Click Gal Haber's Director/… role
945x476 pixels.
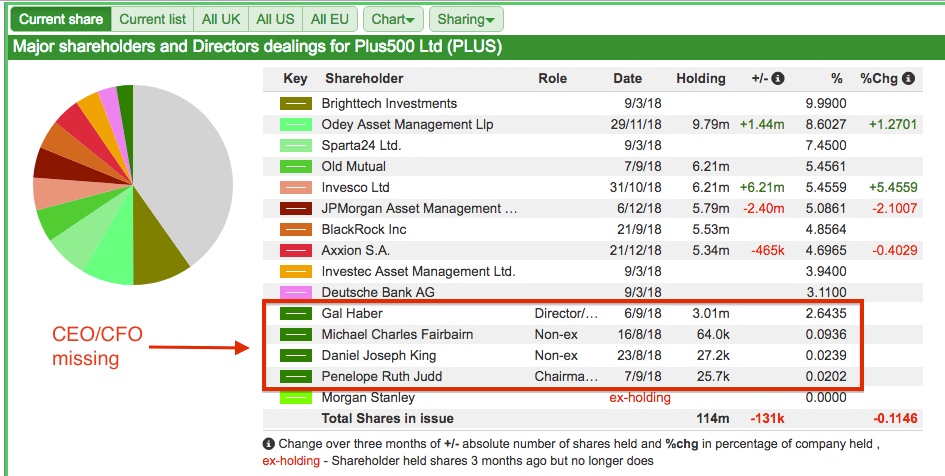(x=566, y=314)
